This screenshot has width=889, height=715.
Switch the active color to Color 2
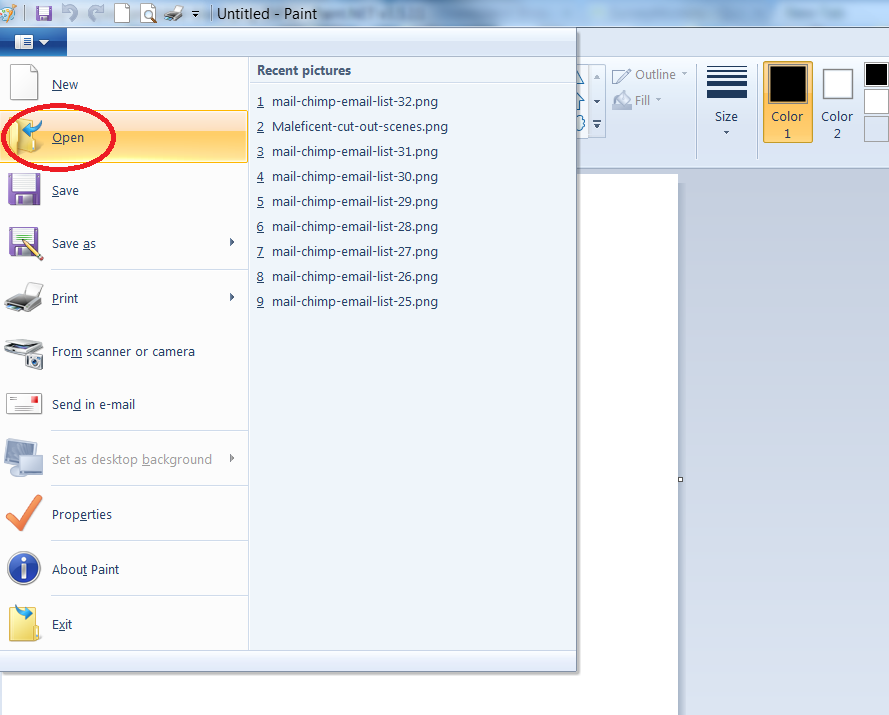coord(837,102)
